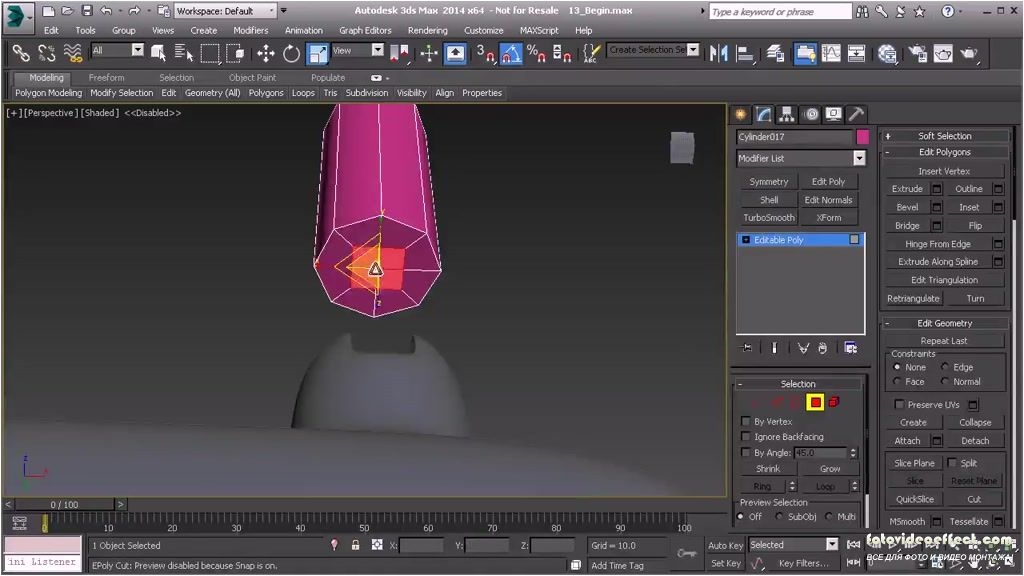Switch to the Freeform ribbon tab
This screenshot has height=576, width=1024.
tap(106, 78)
